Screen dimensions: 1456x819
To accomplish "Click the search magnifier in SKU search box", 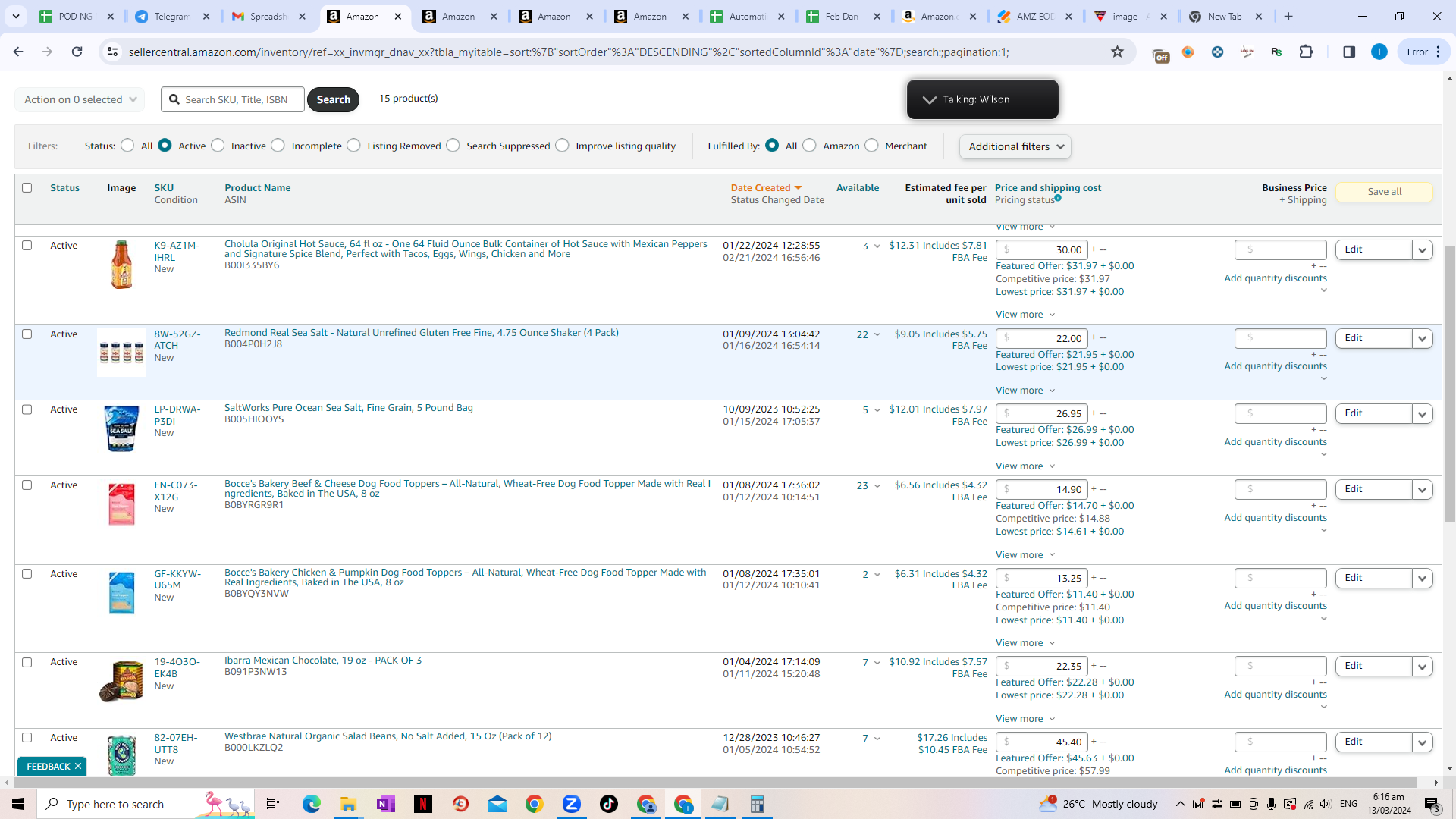I will (x=174, y=99).
